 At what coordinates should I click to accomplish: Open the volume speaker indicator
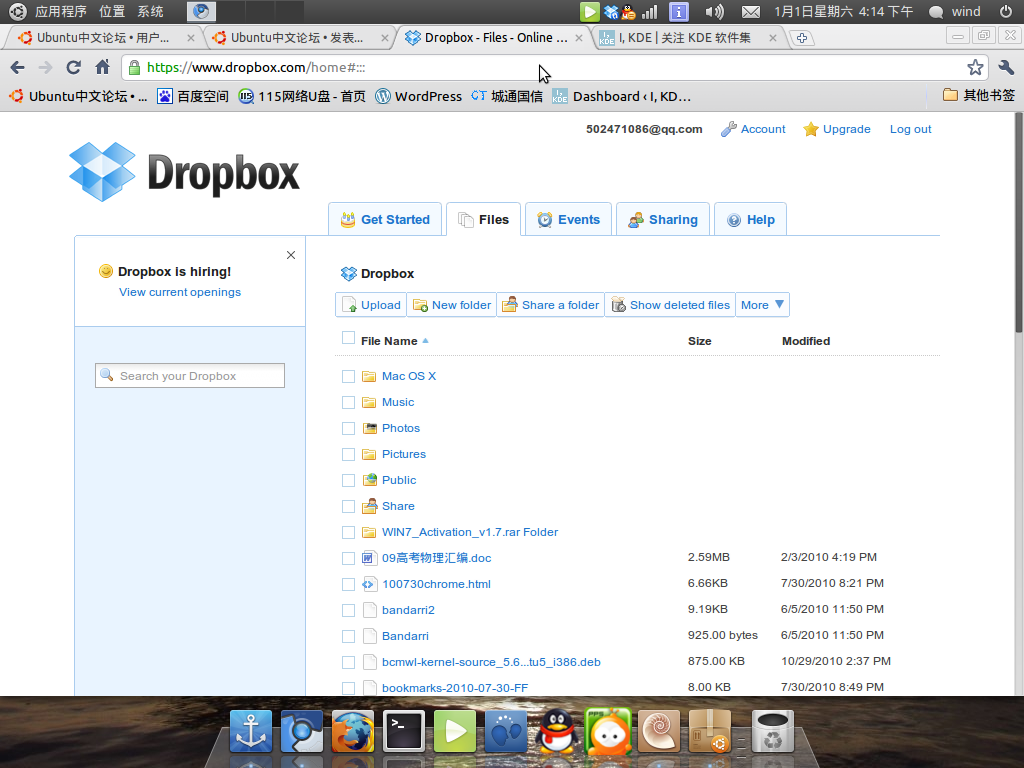714,12
